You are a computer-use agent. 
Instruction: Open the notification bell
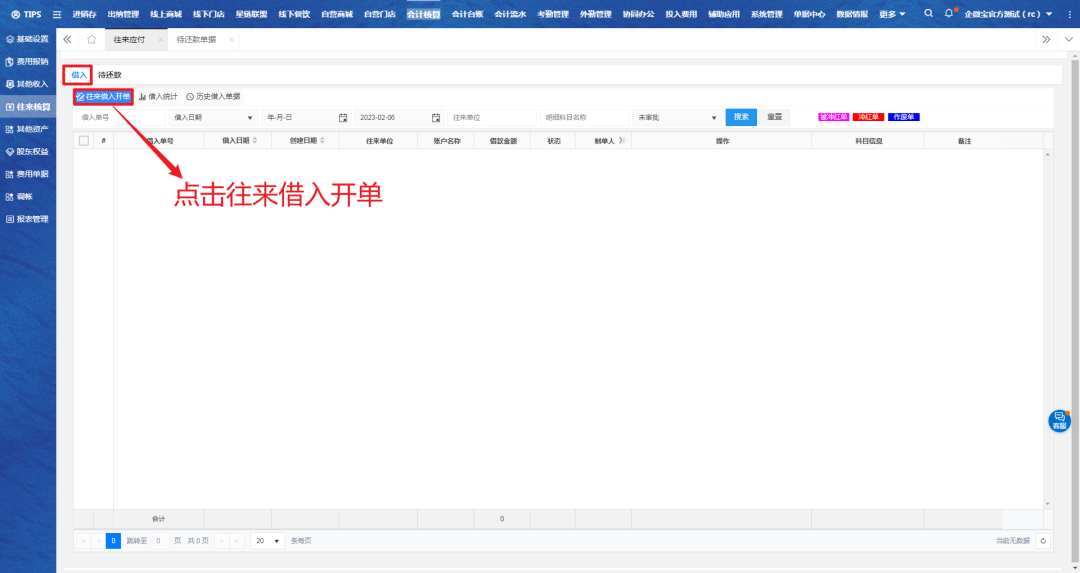pos(949,14)
